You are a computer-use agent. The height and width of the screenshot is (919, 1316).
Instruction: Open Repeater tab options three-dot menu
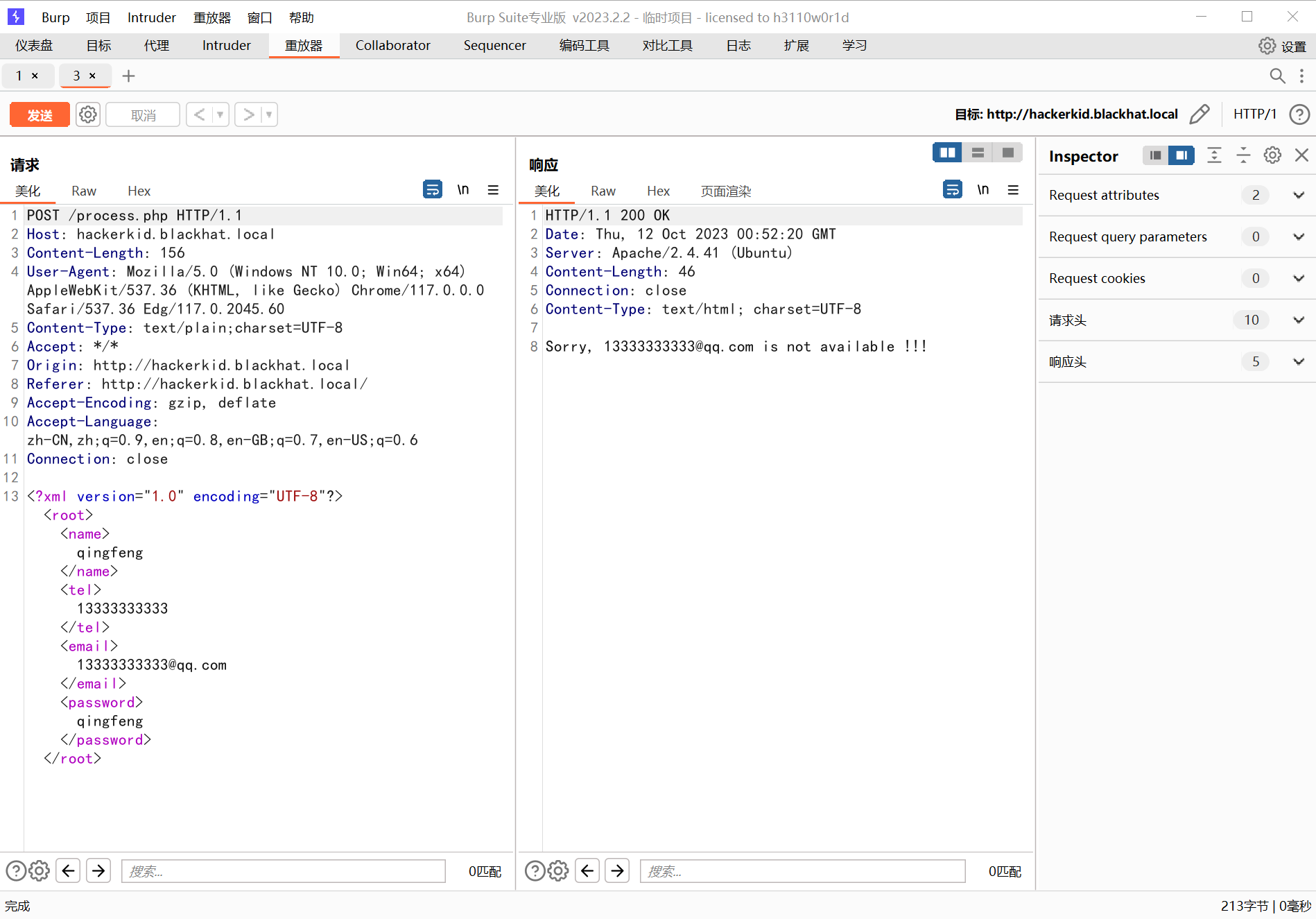point(1301,76)
